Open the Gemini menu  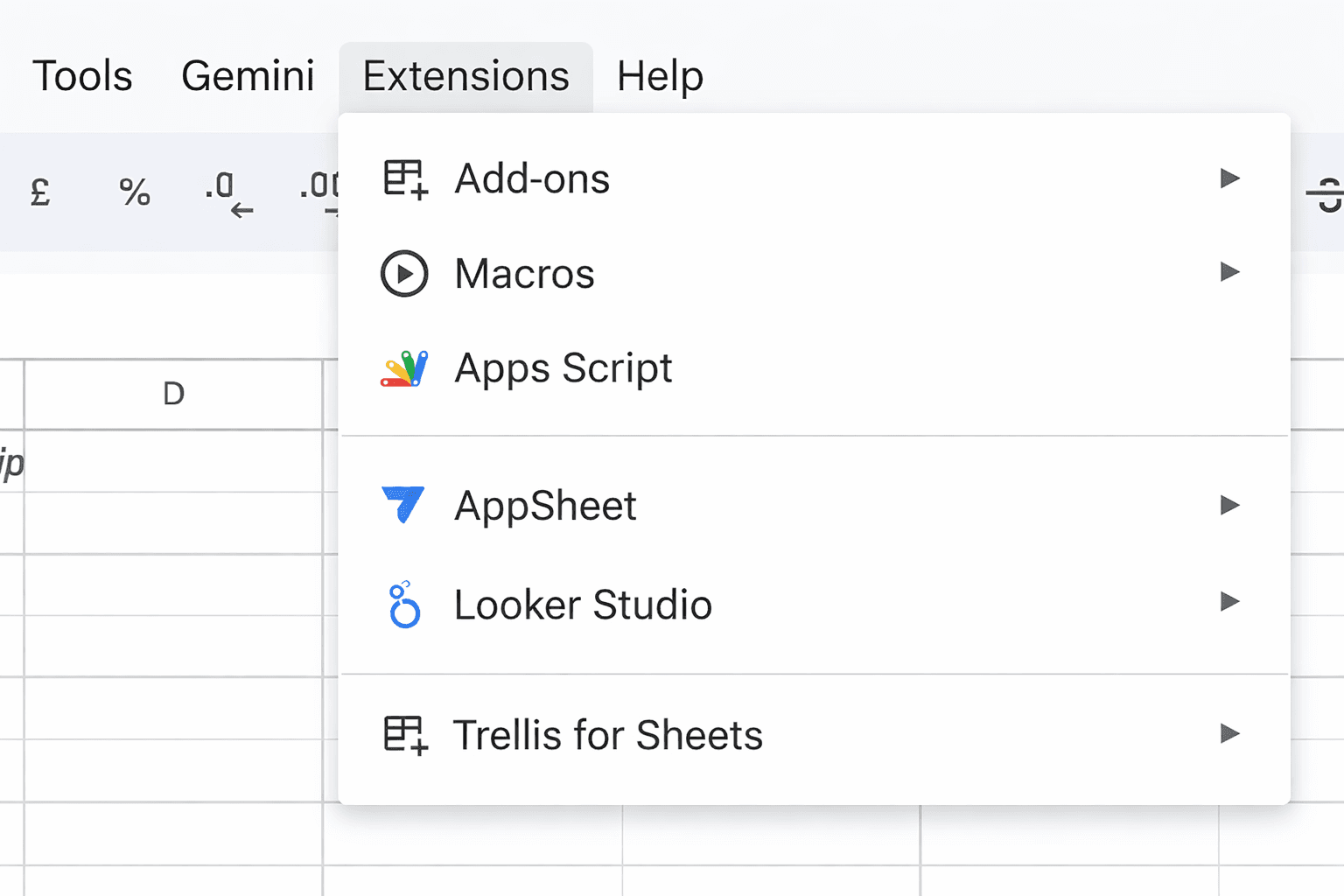tap(248, 76)
